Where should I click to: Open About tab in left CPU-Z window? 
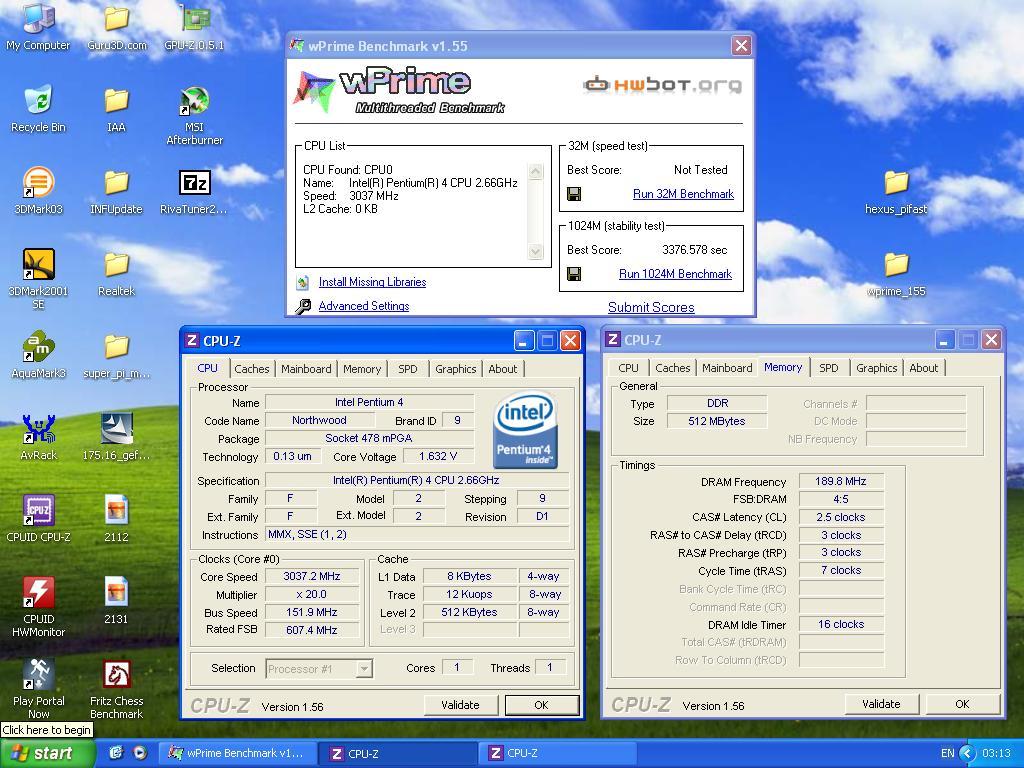pos(502,369)
